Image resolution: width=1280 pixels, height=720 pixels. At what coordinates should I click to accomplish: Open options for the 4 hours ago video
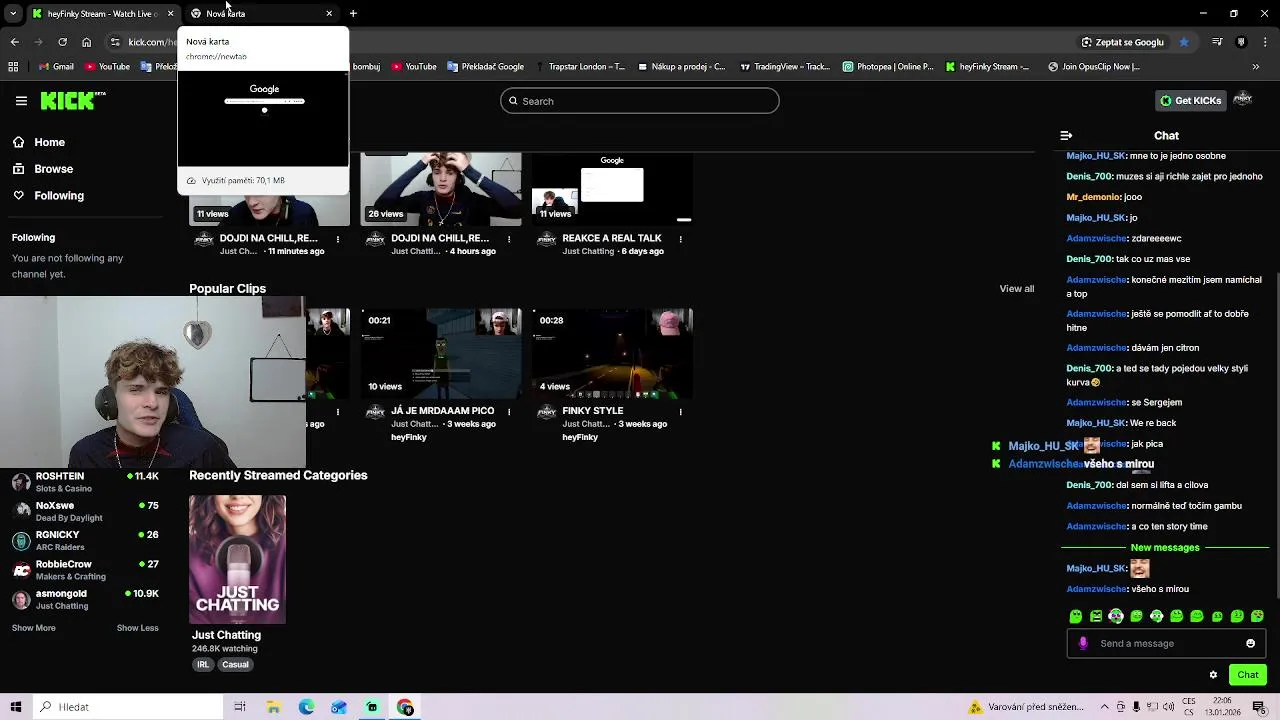click(509, 239)
